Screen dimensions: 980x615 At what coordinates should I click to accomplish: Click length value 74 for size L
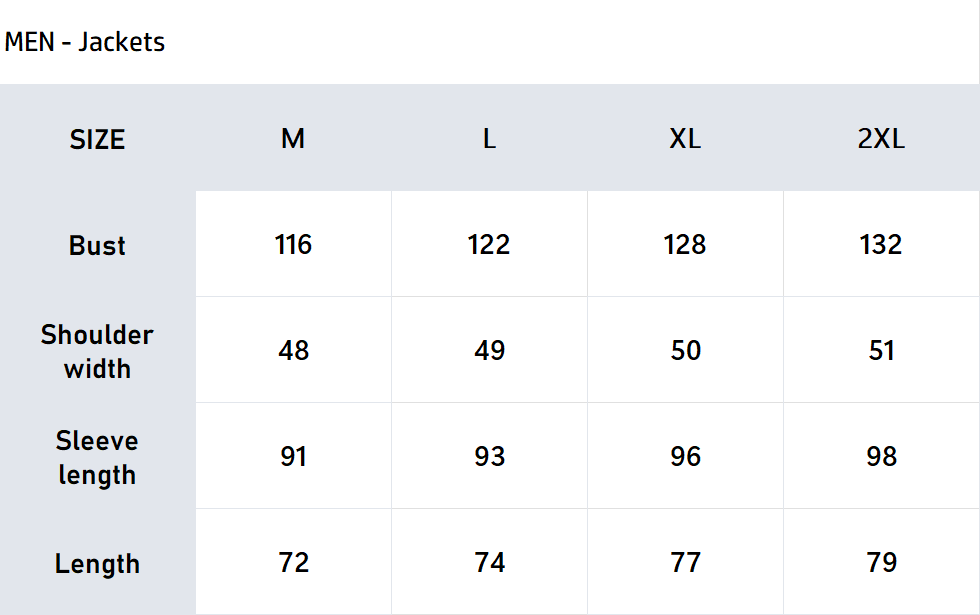(489, 562)
